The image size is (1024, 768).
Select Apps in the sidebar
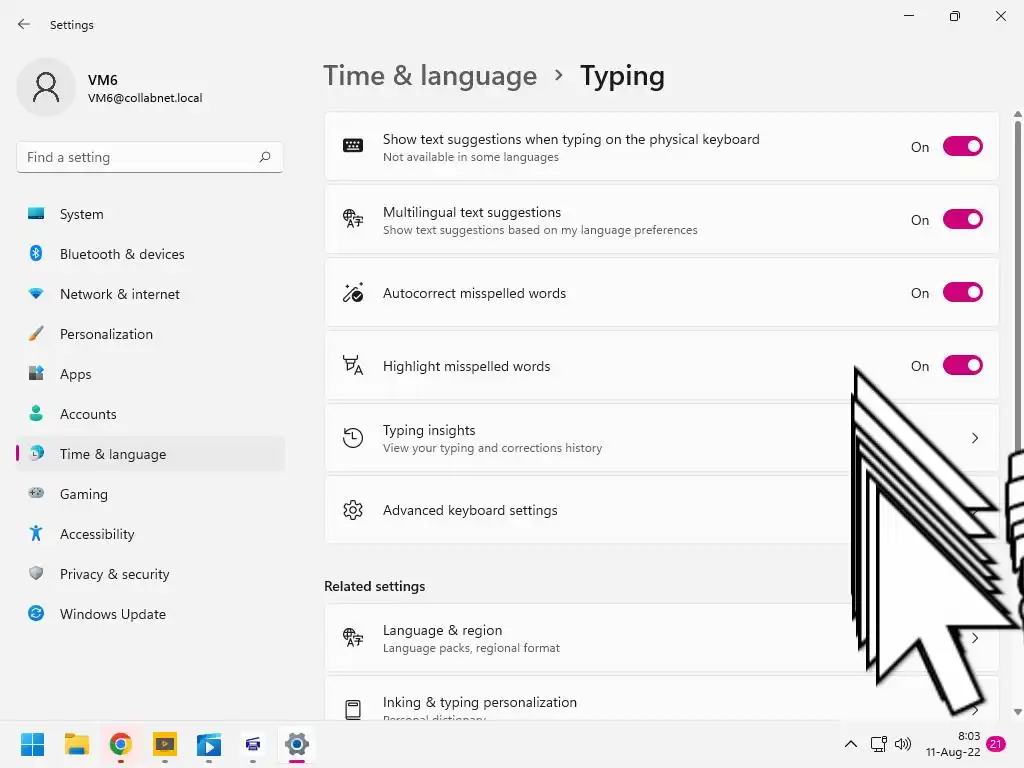150,374
